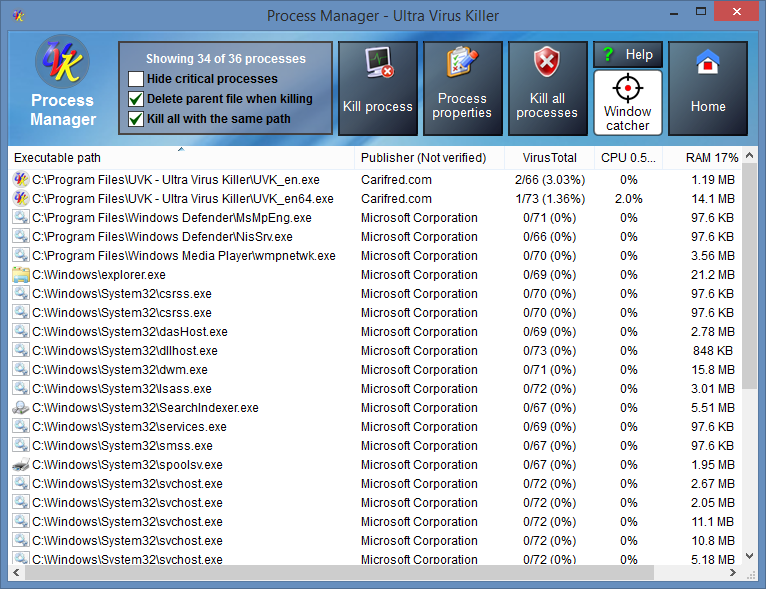Click the UVK_en64.exe process icon
Viewport: 766px width, 589px height.
[x=21, y=198]
